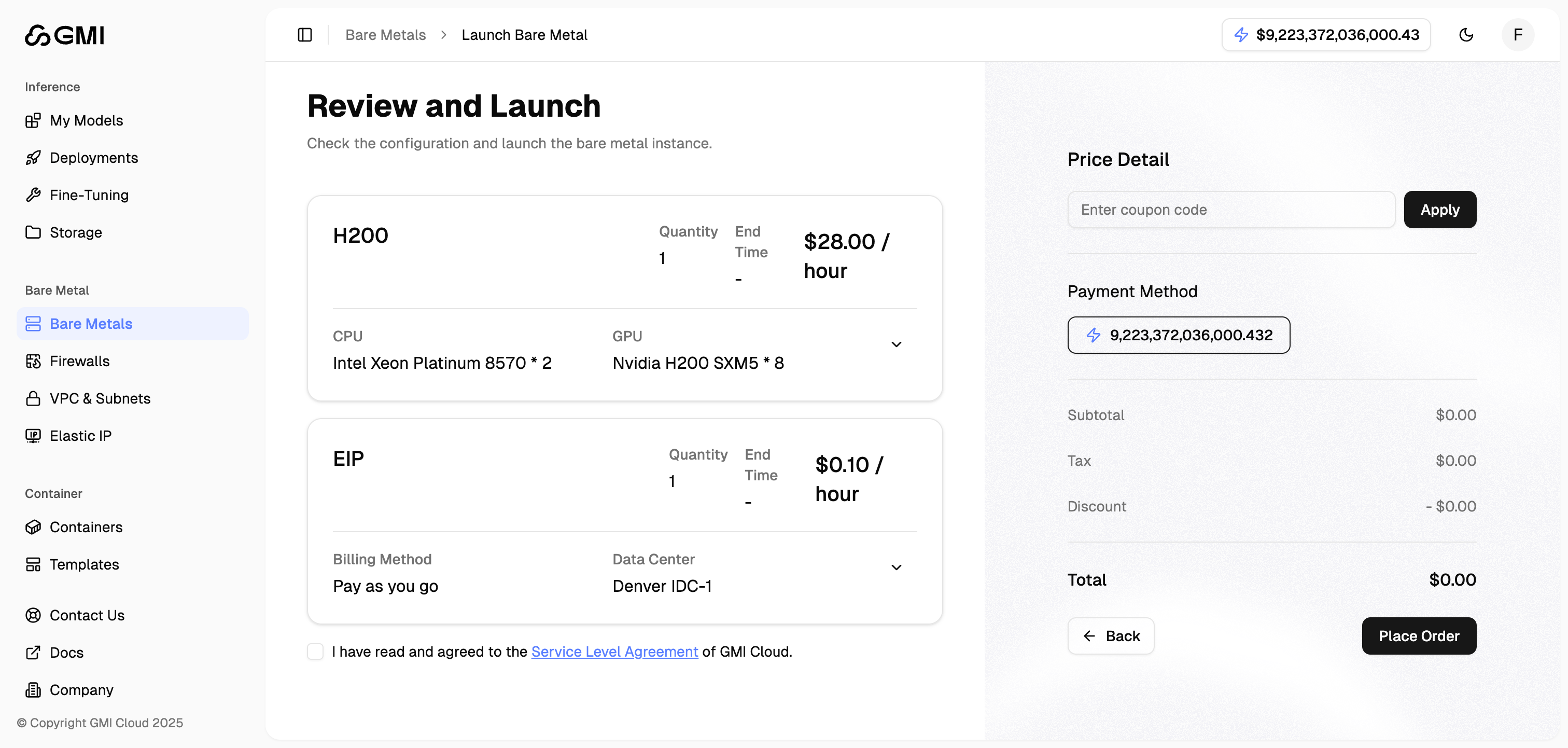Check the Service Level Agreement checkbox

point(315,651)
